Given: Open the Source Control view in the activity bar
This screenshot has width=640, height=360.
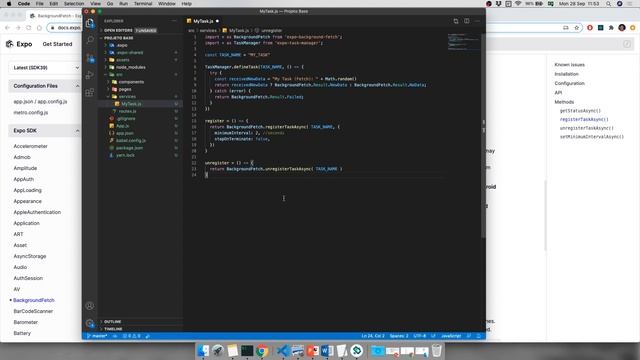Looking at the screenshot, I should click(x=90, y=58).
